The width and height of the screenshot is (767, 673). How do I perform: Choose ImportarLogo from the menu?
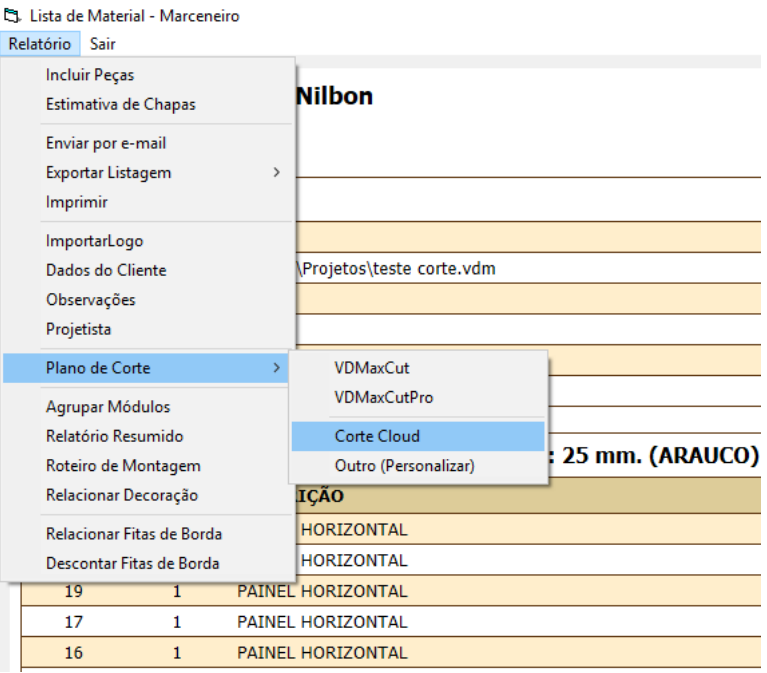[94, 241]
